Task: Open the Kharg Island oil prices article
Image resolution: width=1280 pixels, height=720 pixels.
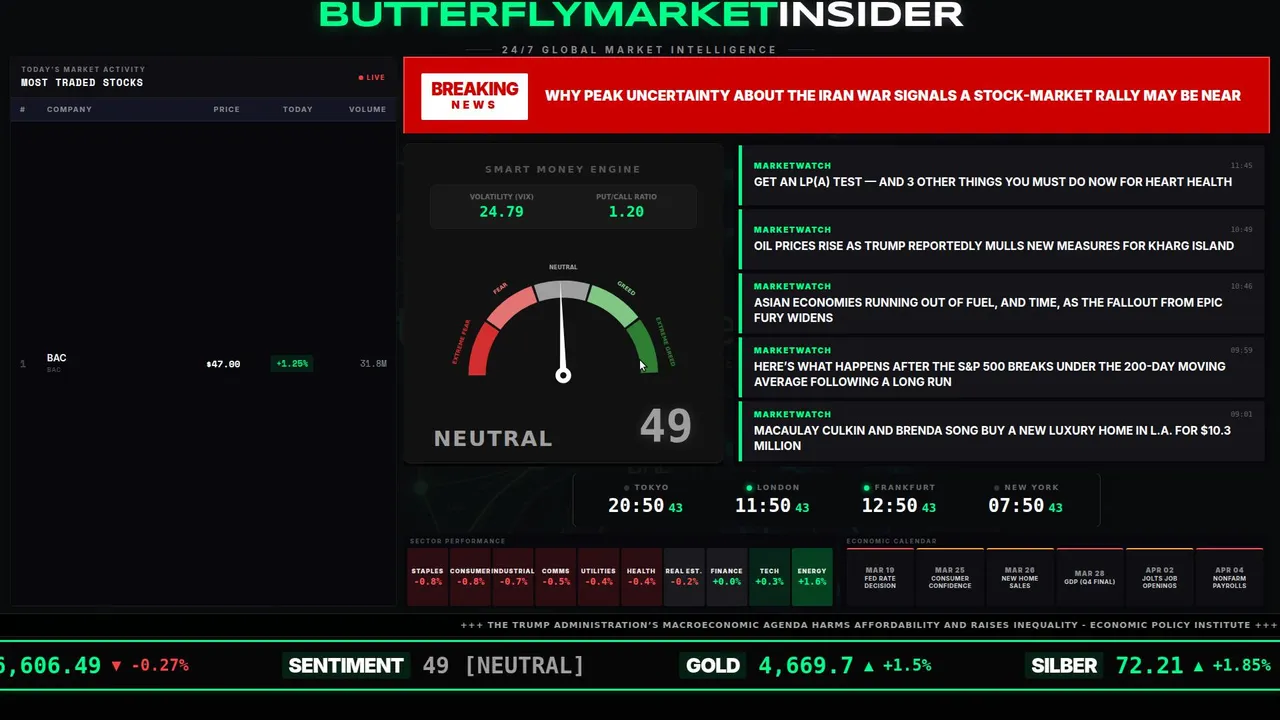Action: pyautogui.click(x=1002, y=238)
